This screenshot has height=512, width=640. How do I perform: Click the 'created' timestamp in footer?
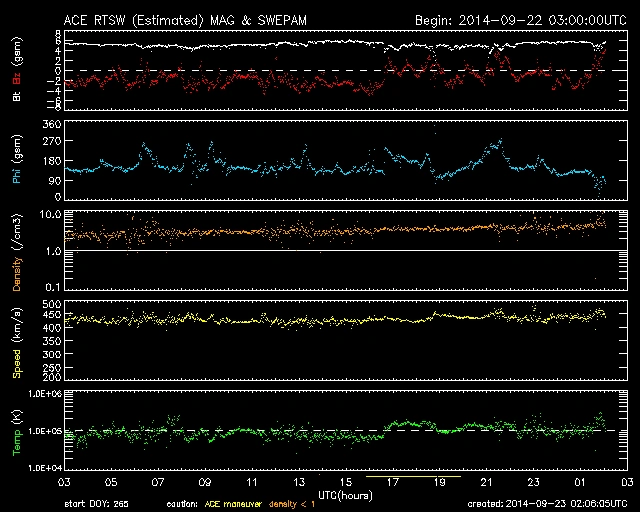[546, 504]
